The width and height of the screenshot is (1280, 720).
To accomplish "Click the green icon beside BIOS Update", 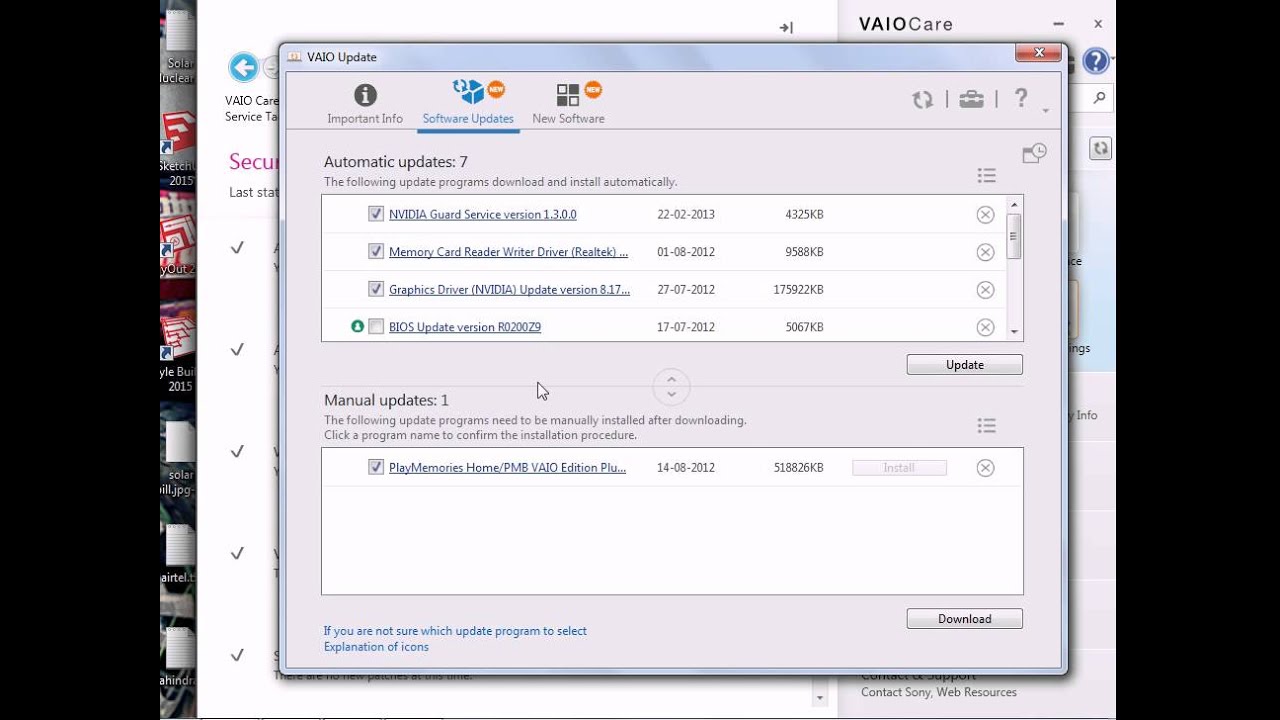I will 357,326.
